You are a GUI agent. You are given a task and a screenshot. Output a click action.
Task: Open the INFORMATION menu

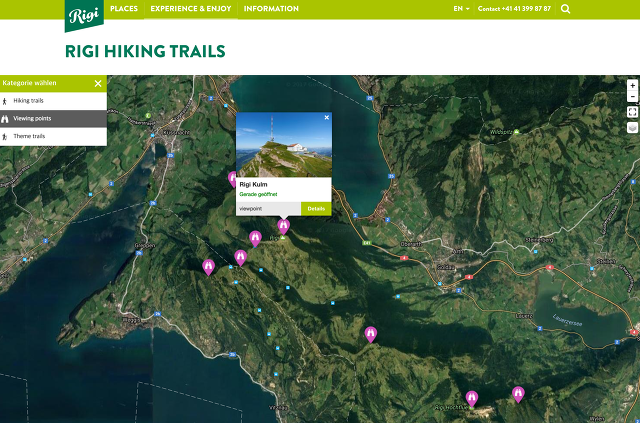click(271, 9)
